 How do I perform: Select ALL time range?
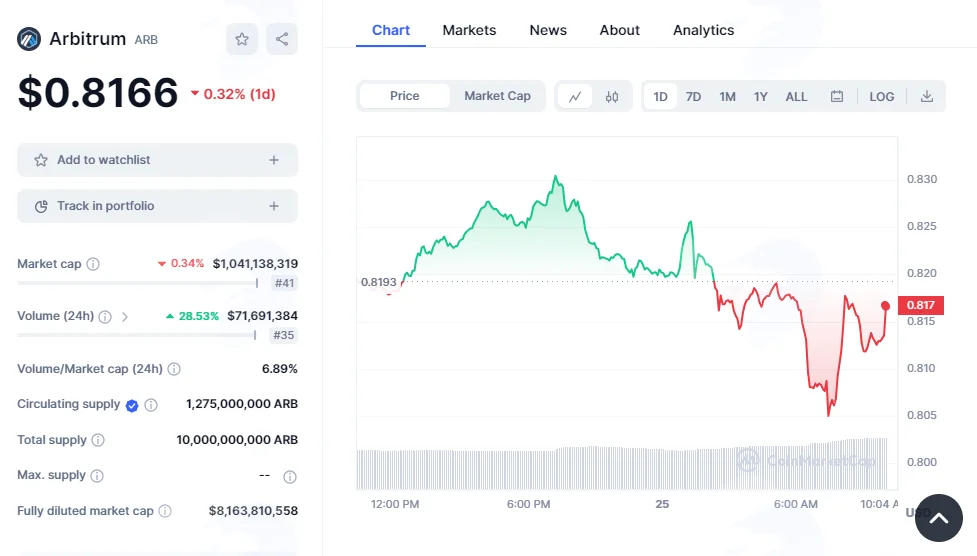(x=796, y=97)
